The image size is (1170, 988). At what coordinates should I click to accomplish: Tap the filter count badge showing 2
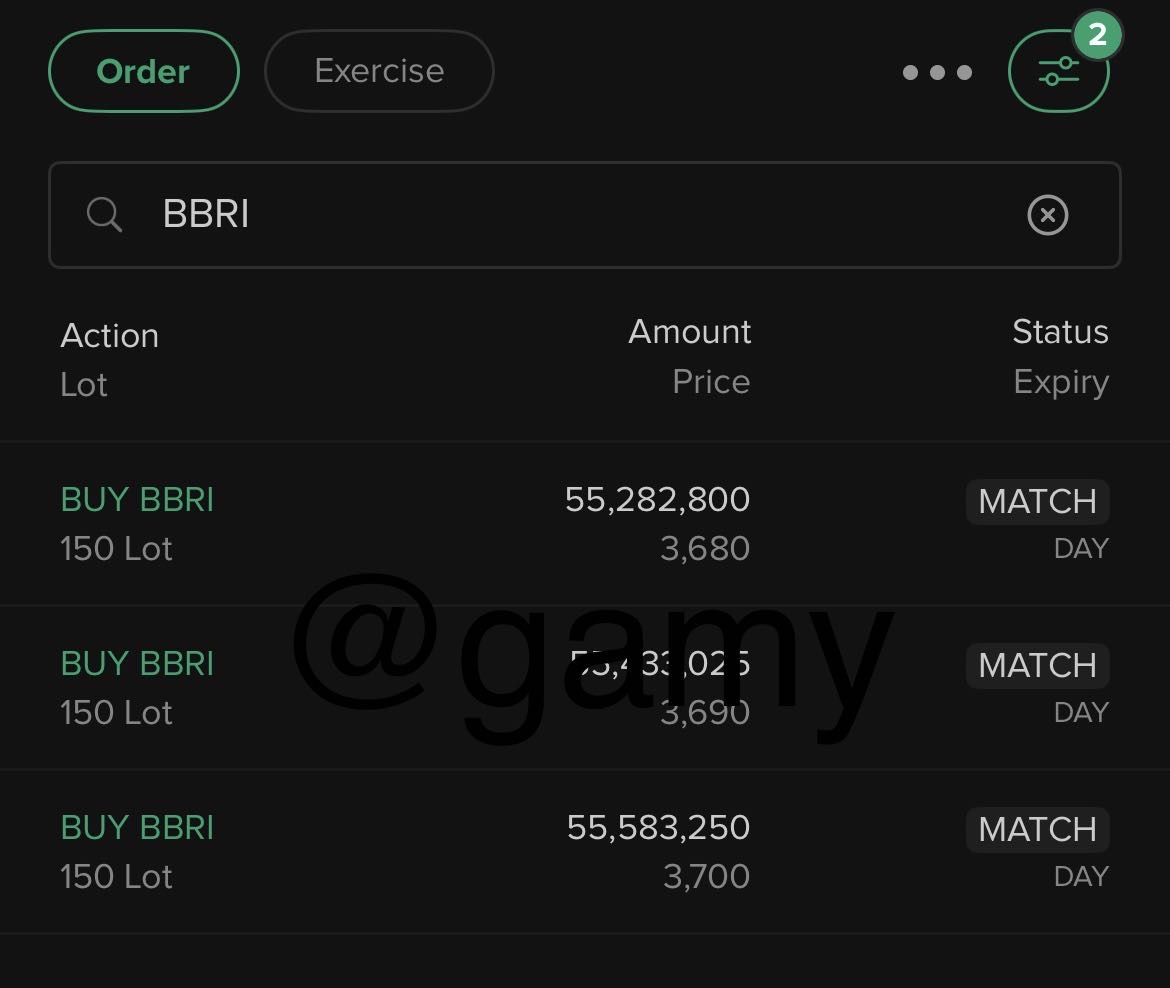1097,36
